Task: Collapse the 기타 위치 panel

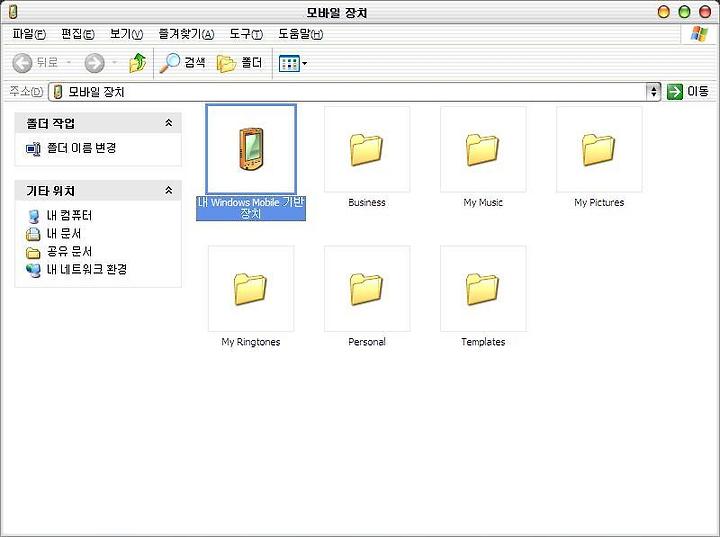Action: tap(169, 190)
